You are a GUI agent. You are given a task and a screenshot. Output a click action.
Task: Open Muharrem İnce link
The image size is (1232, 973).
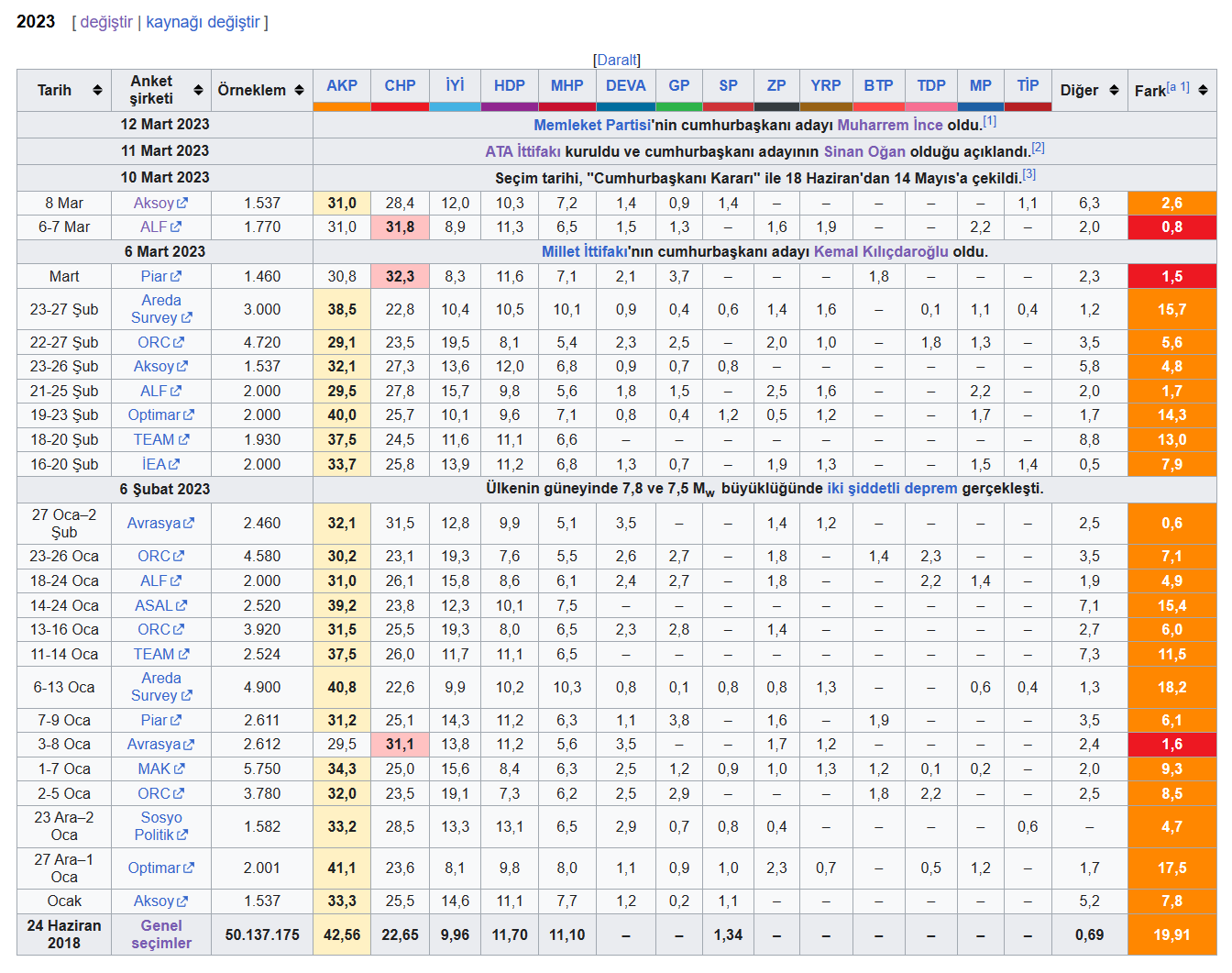point(890,125)
